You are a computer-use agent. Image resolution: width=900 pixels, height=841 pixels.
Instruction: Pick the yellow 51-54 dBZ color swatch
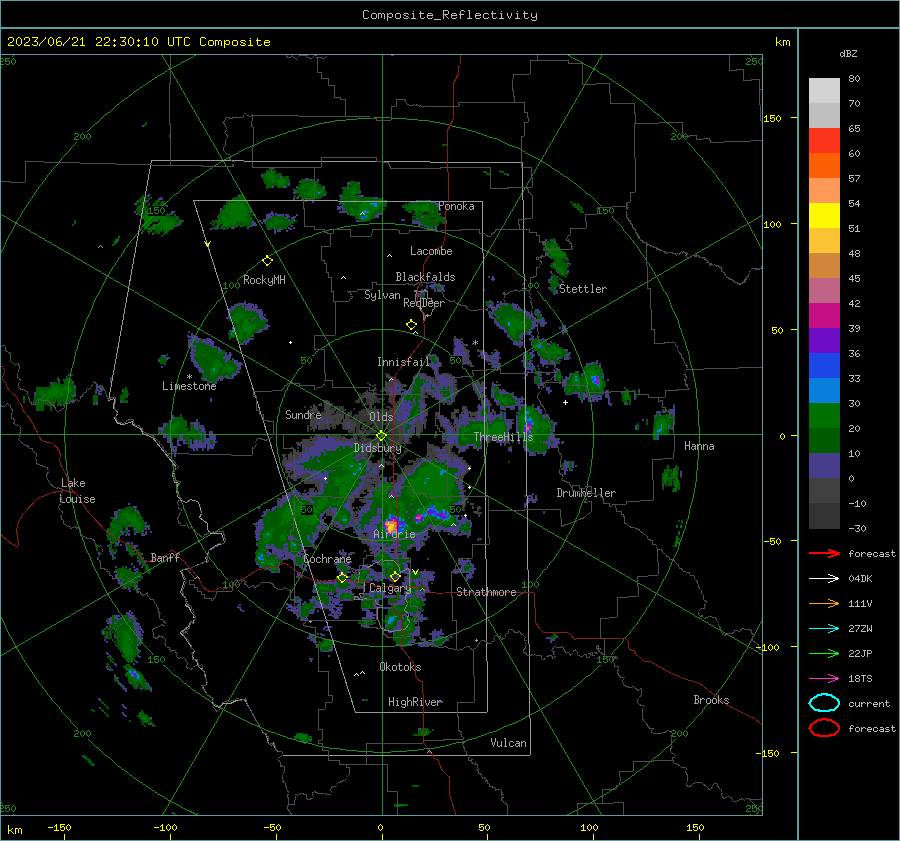click(824, 216)
